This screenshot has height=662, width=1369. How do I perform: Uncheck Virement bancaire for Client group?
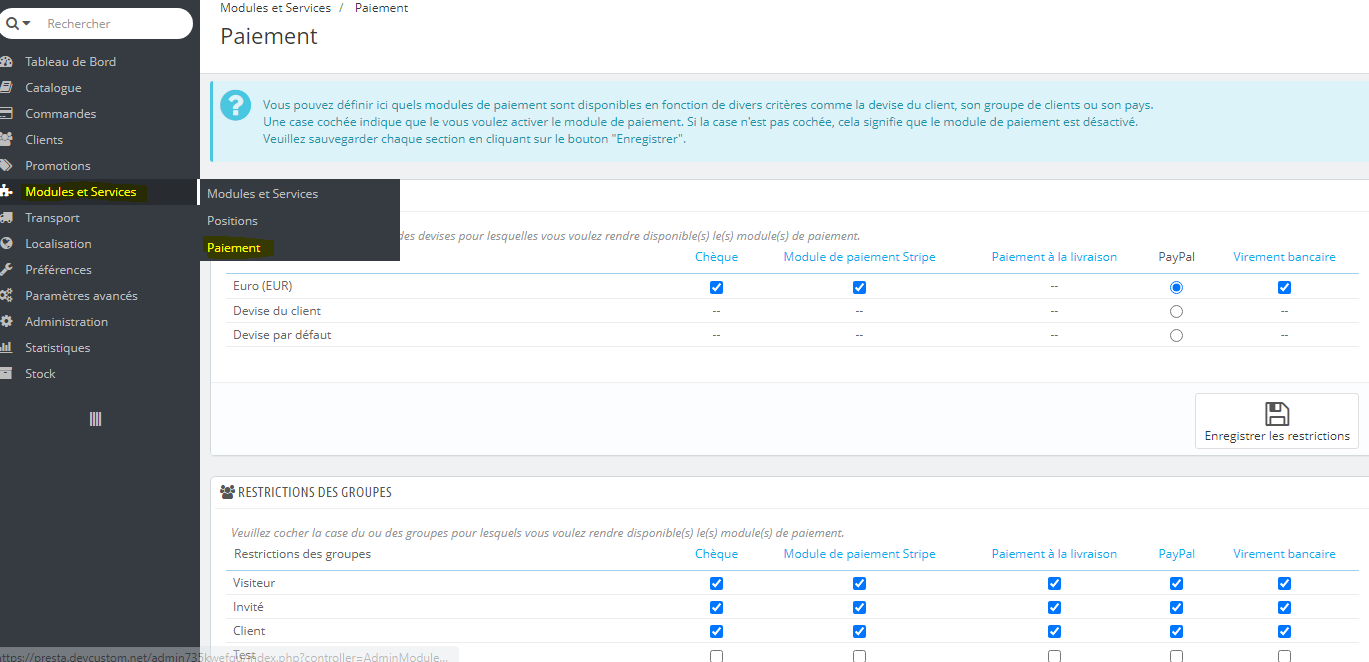point(1284,631)
